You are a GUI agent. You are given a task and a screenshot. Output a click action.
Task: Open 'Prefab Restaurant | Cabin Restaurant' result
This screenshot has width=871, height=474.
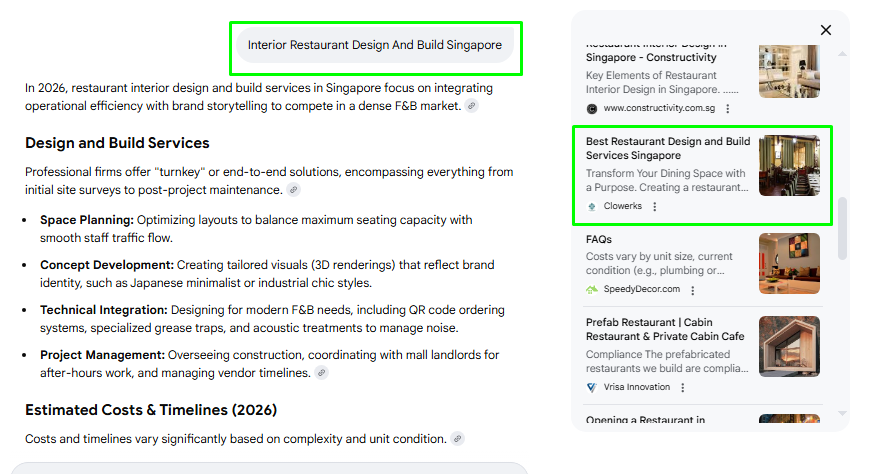(665, 330)
